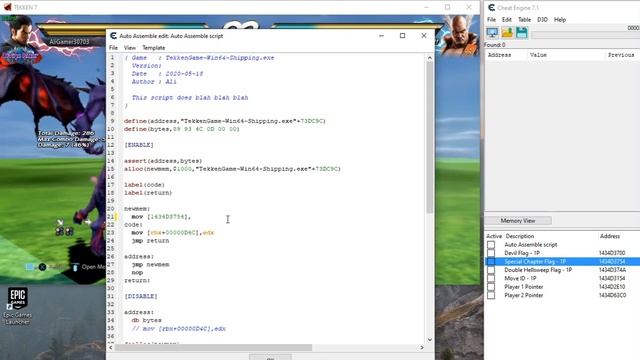Click address 1434D2E10 of Player 1 Pointer
The image size is (640, 360).
(612, 287)
